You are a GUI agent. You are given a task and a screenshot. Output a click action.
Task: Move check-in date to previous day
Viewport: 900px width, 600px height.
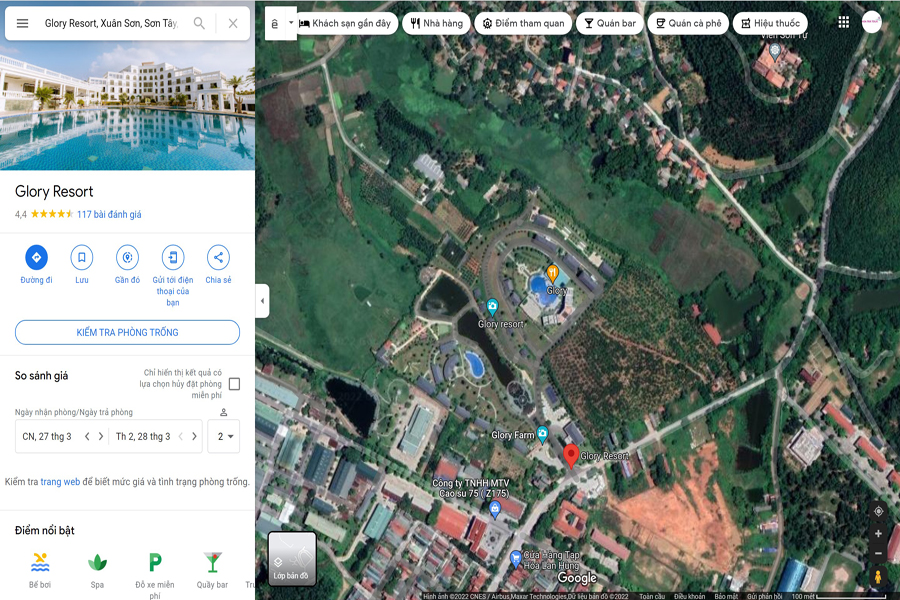tap(87, 436)
